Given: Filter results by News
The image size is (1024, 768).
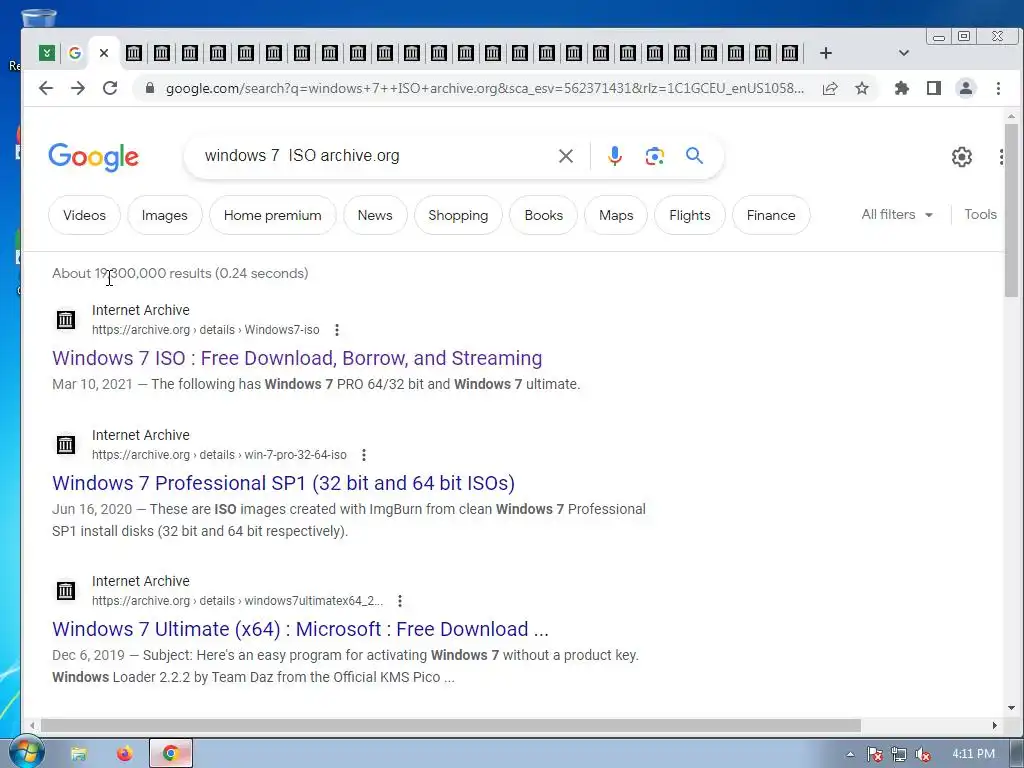Looking at the screenshot, I should coord(375,215).
